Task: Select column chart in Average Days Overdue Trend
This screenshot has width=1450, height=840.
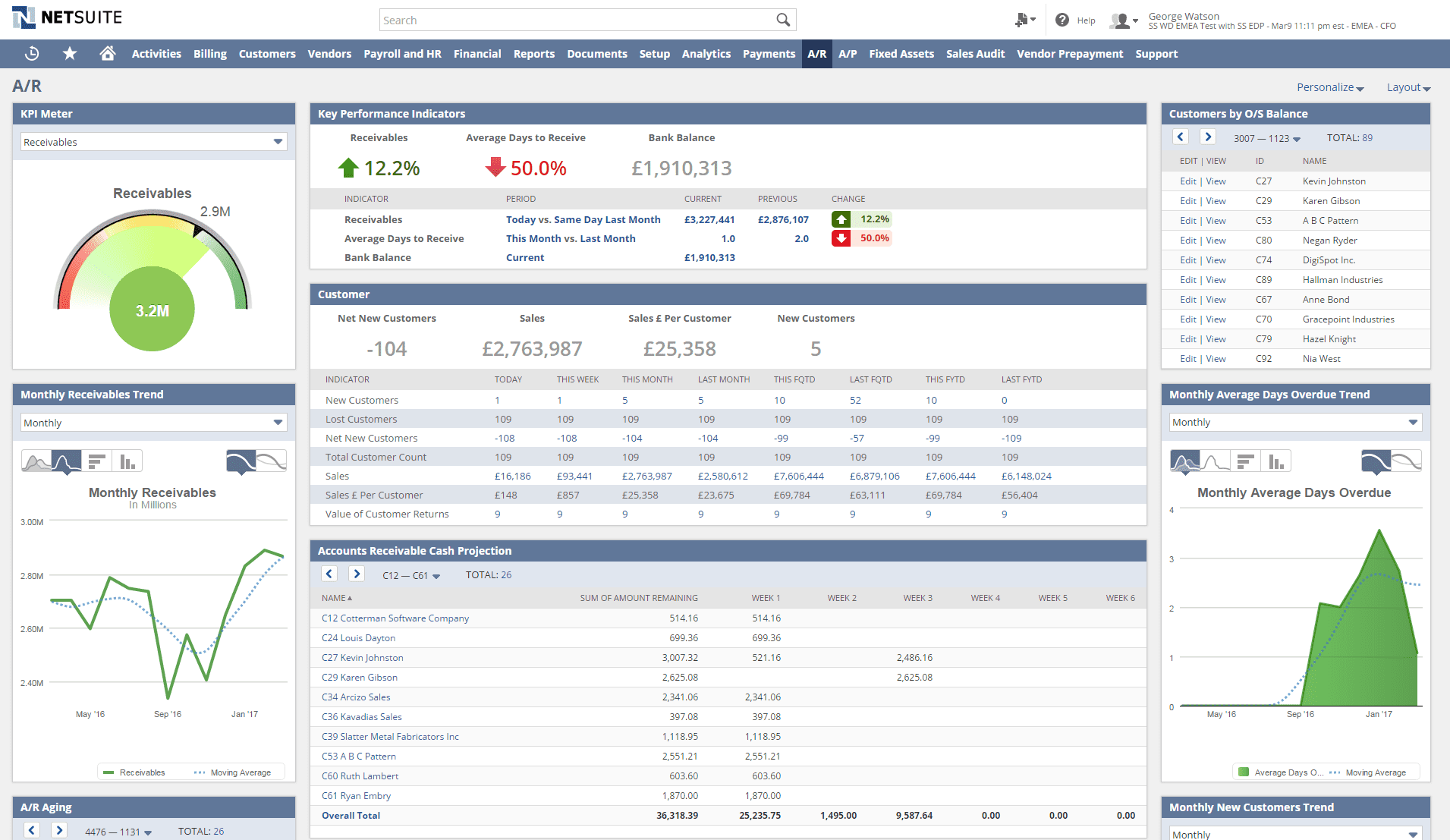Action: pos(1276,461)
